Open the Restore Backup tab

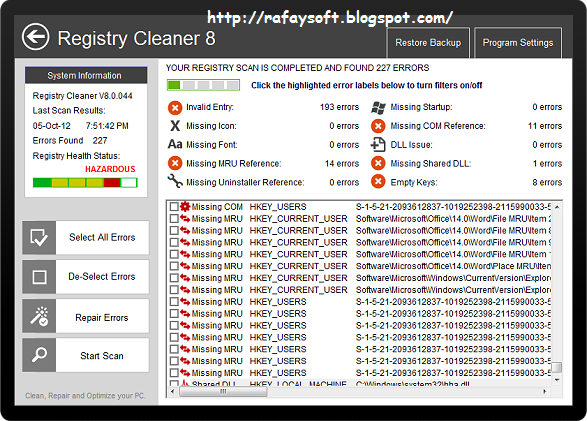click(x=428, y=43)
